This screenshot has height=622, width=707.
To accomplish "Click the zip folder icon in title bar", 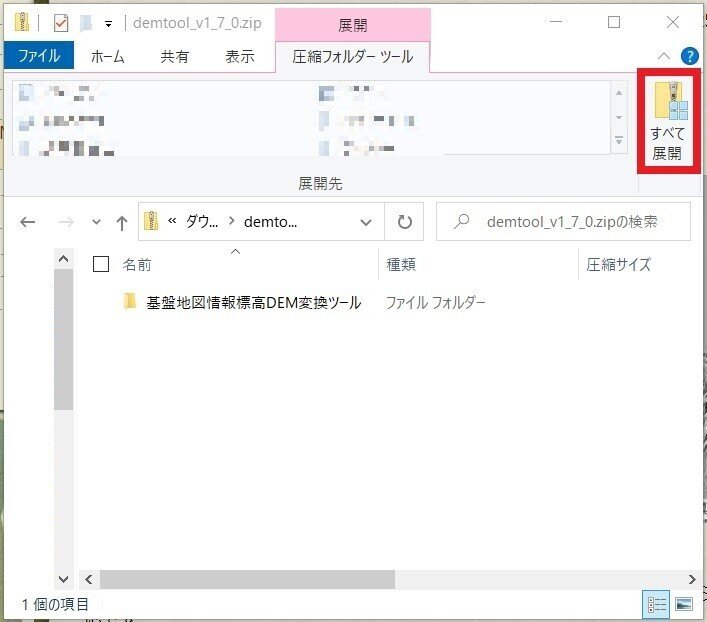I will (21, 22).
